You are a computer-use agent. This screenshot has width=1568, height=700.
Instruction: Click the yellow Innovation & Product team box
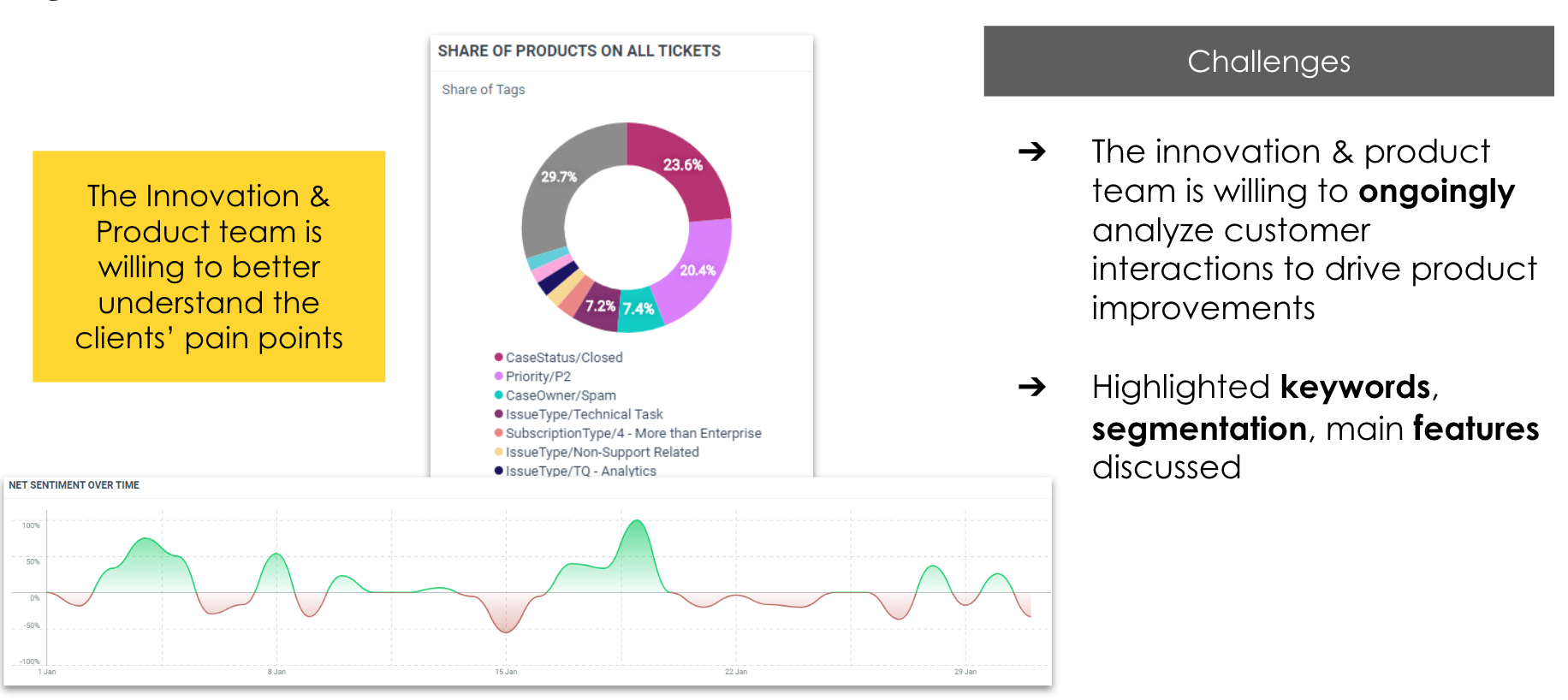[209, 266]
